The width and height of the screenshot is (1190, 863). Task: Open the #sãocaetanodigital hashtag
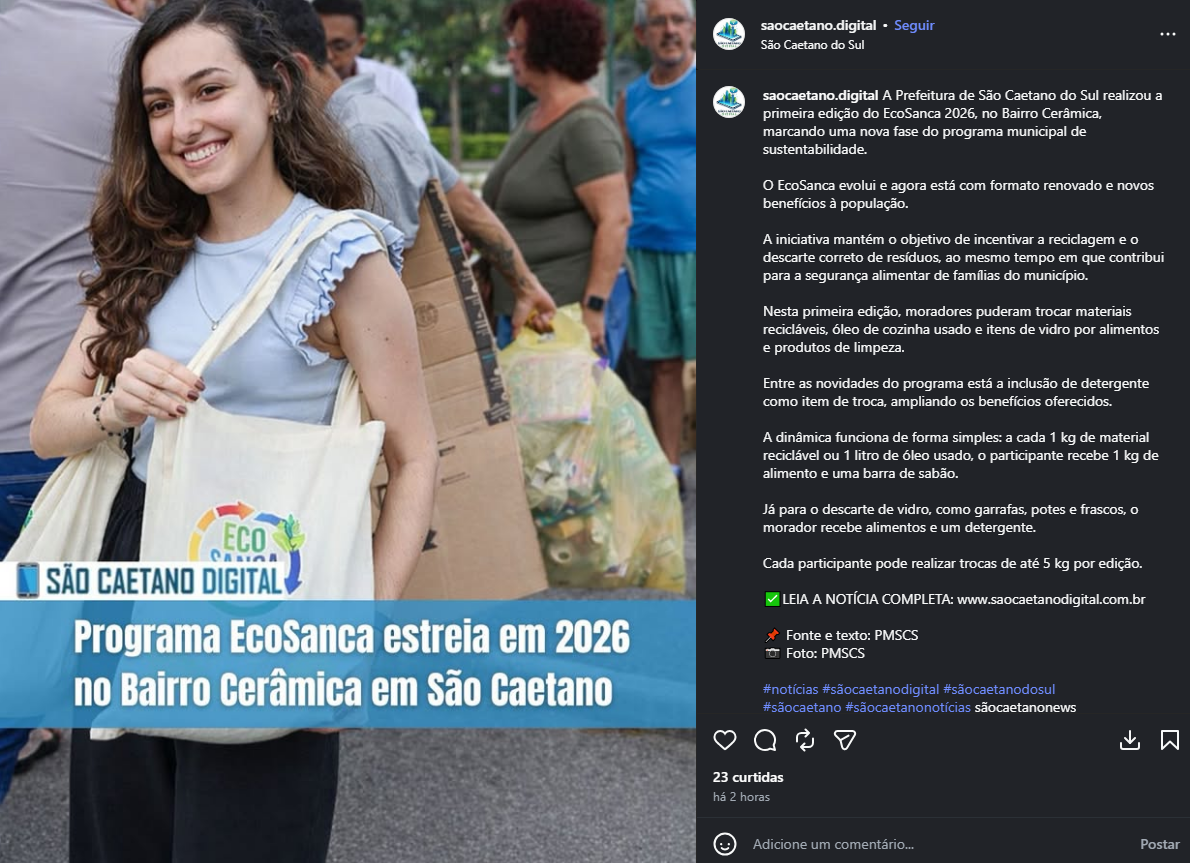[880, 689]
